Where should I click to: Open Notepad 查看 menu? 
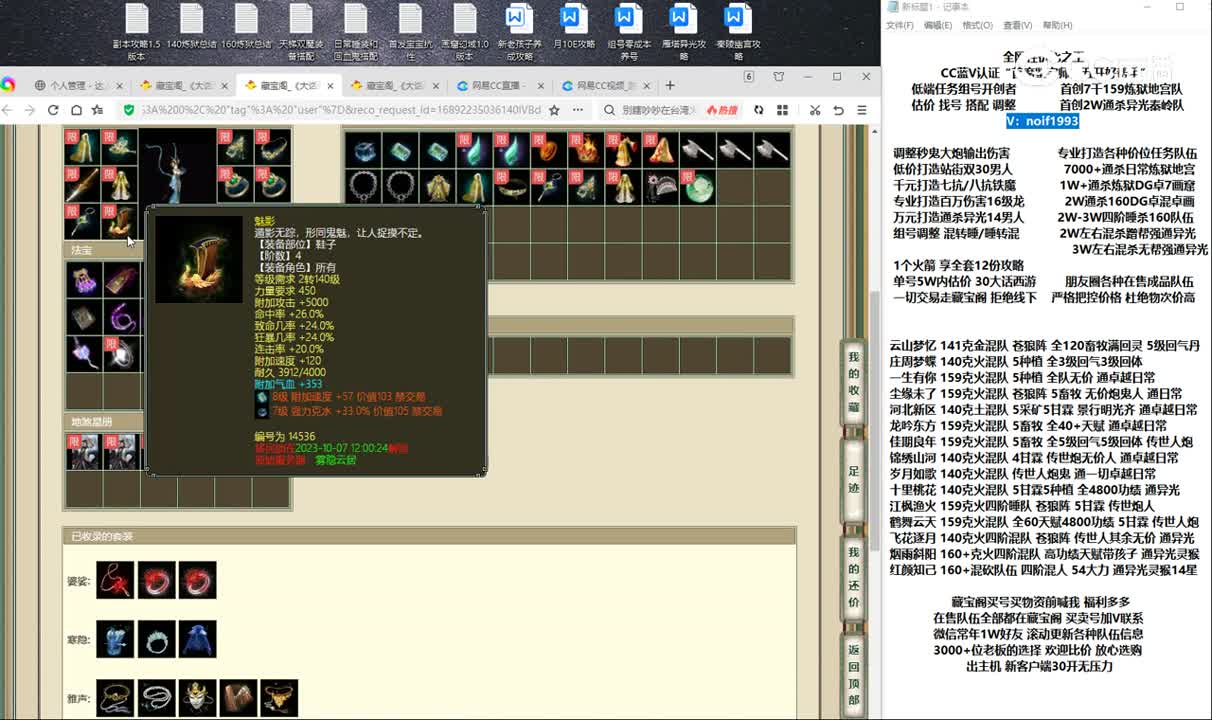coord(1017,25)
